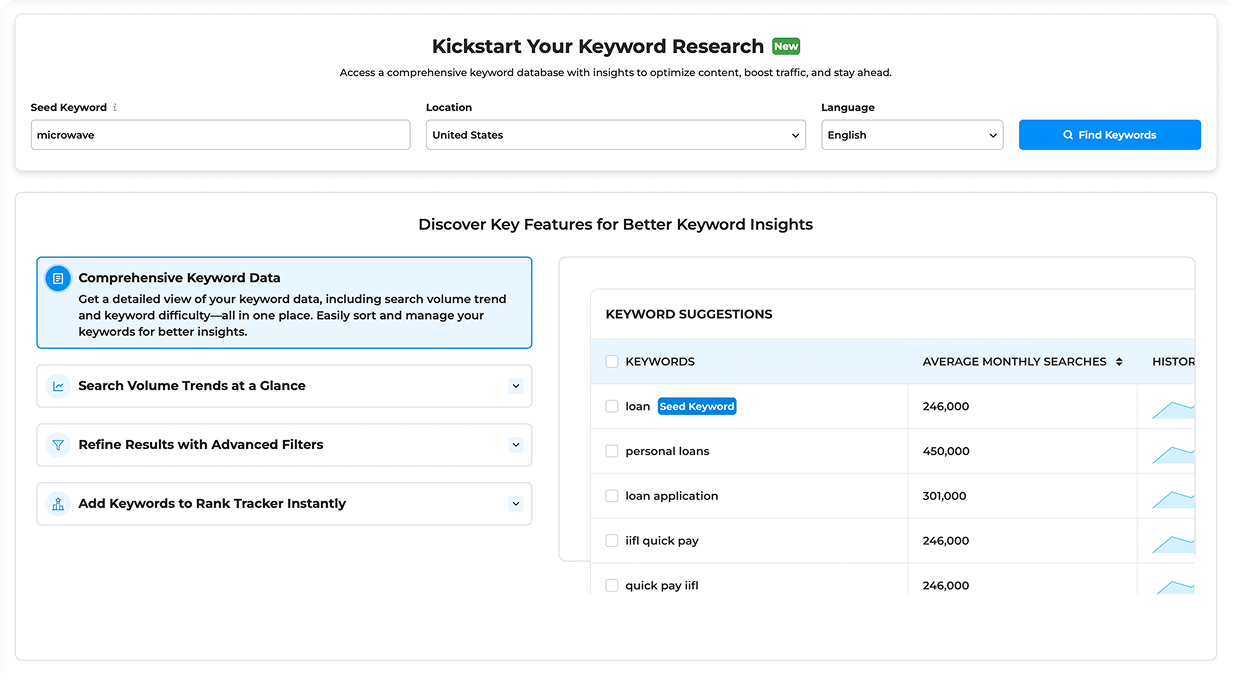Open the Location dropdown showing United States
The height and width of the screenshot is (681, 1238).
615,135
